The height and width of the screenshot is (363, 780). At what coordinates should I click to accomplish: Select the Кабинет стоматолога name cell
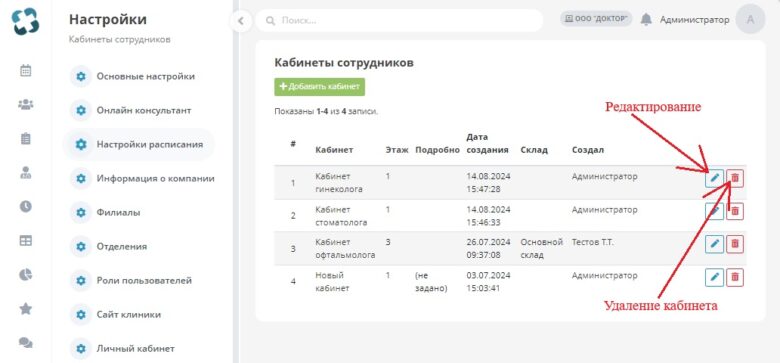[x=341, y=216]
